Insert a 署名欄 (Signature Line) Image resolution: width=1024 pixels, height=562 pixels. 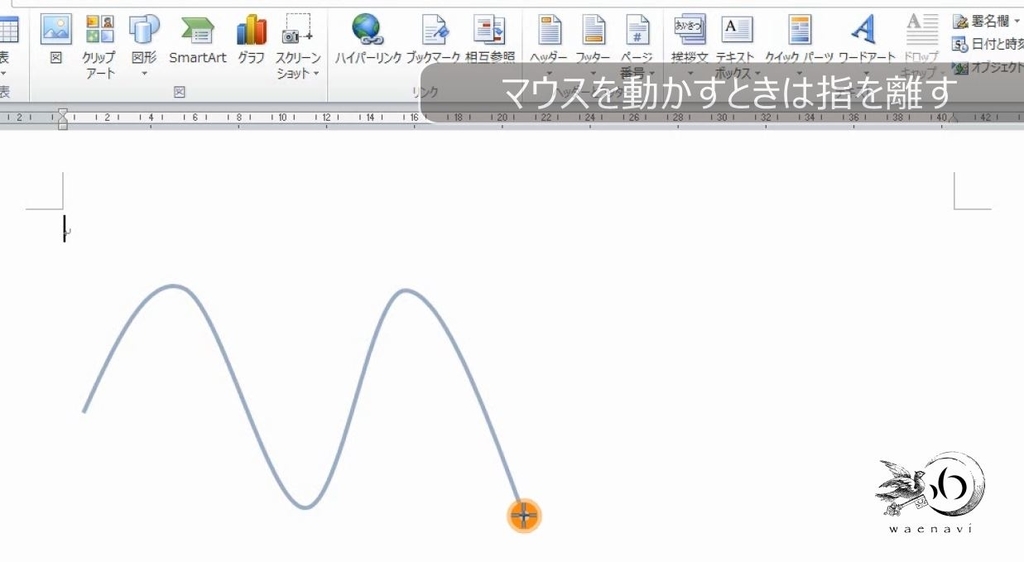pos(987,22)
